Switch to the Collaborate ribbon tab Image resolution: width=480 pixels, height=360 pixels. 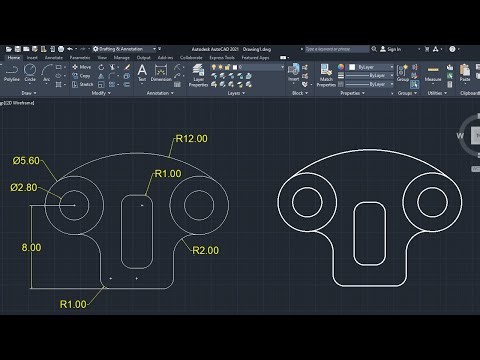pyautogui.click(x=191, y=58)
